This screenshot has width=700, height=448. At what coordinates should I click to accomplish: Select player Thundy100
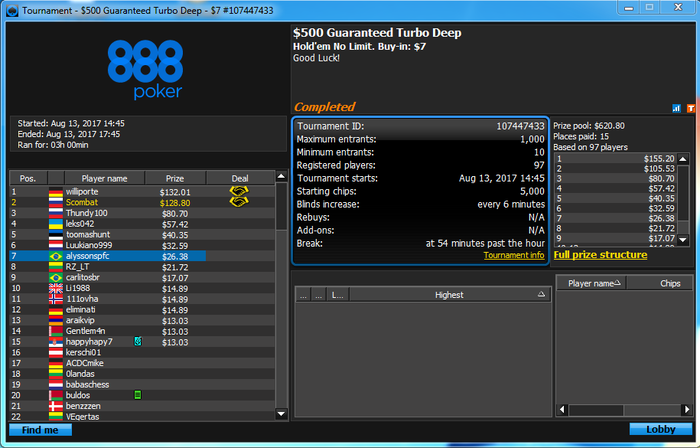pyautogui.click(x=142, y=213)
